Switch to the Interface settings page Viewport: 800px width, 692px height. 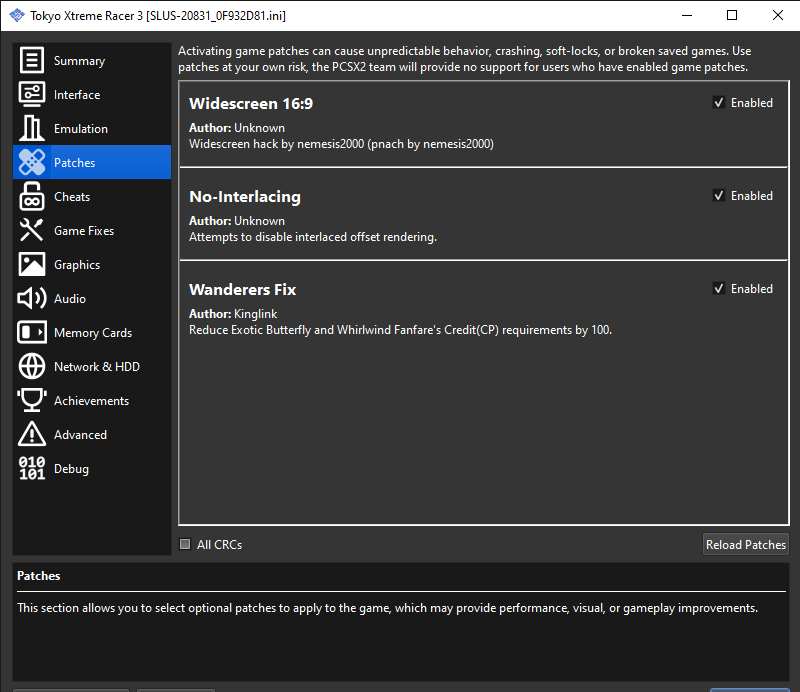[x=92, y=94]
